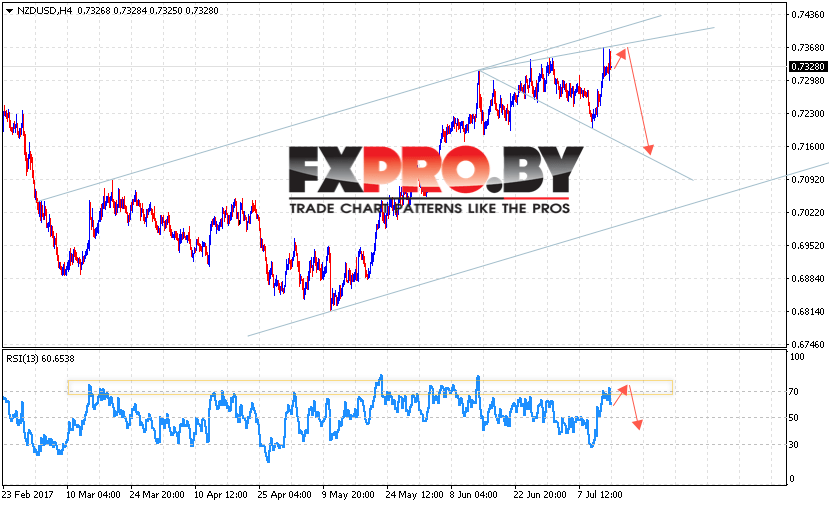Click the 24 Mar 20:00 time label

[157, 495]
